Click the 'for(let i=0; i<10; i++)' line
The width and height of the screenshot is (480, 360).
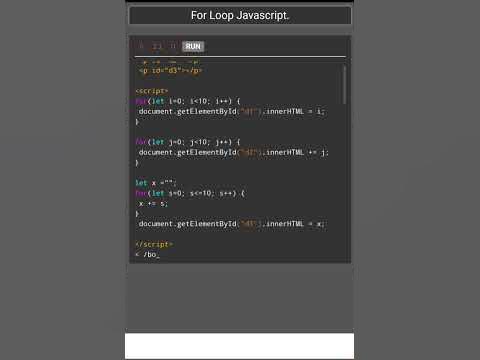[188, 101]
